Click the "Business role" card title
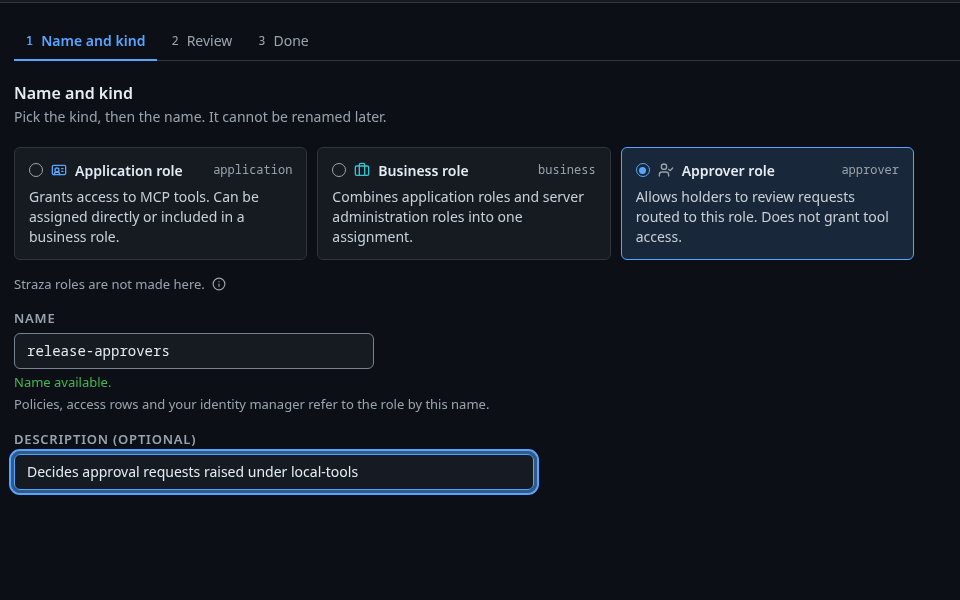The image size is (960, 600). point(423,171)
